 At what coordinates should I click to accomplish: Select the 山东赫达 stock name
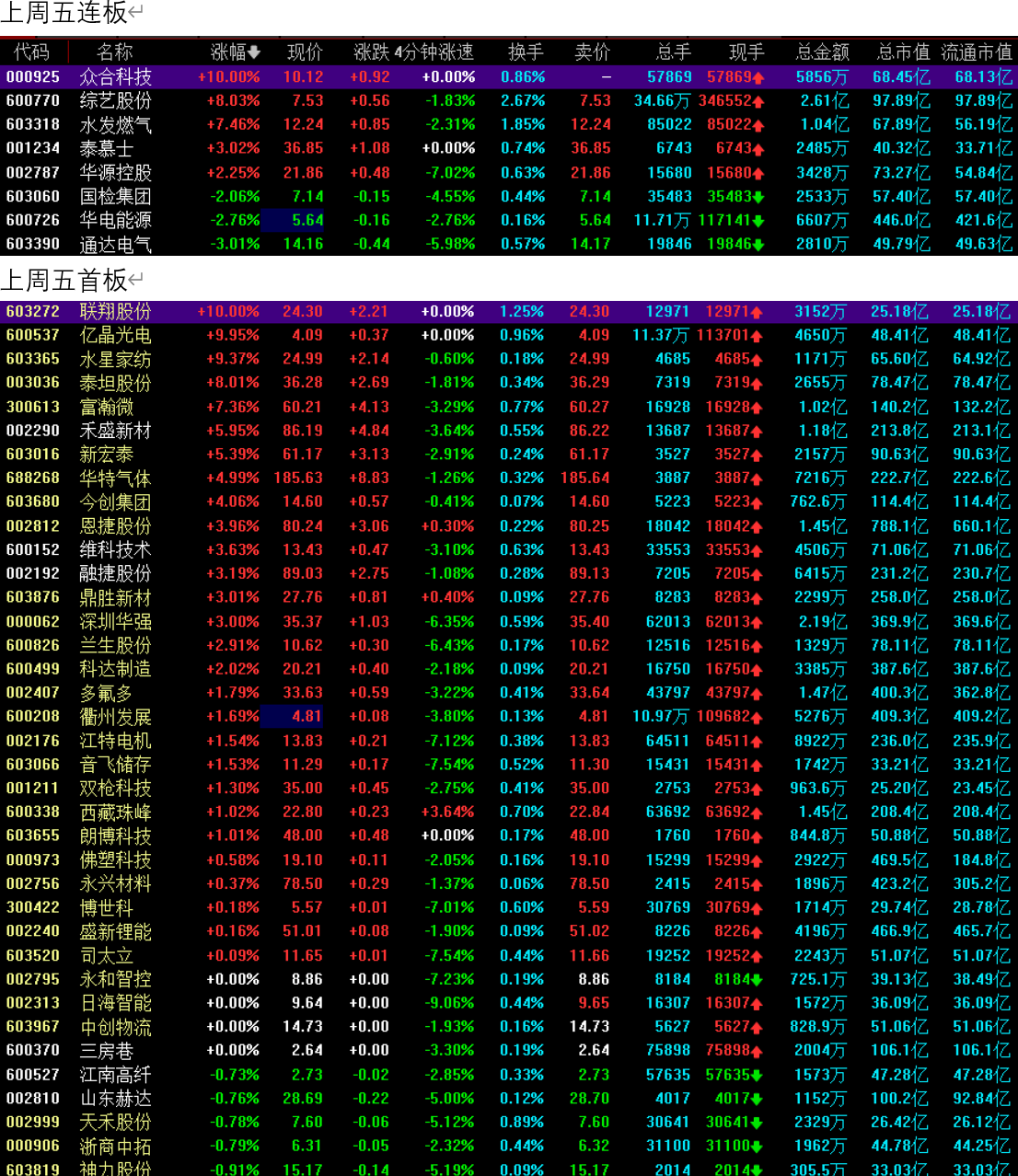point(116,1099)
